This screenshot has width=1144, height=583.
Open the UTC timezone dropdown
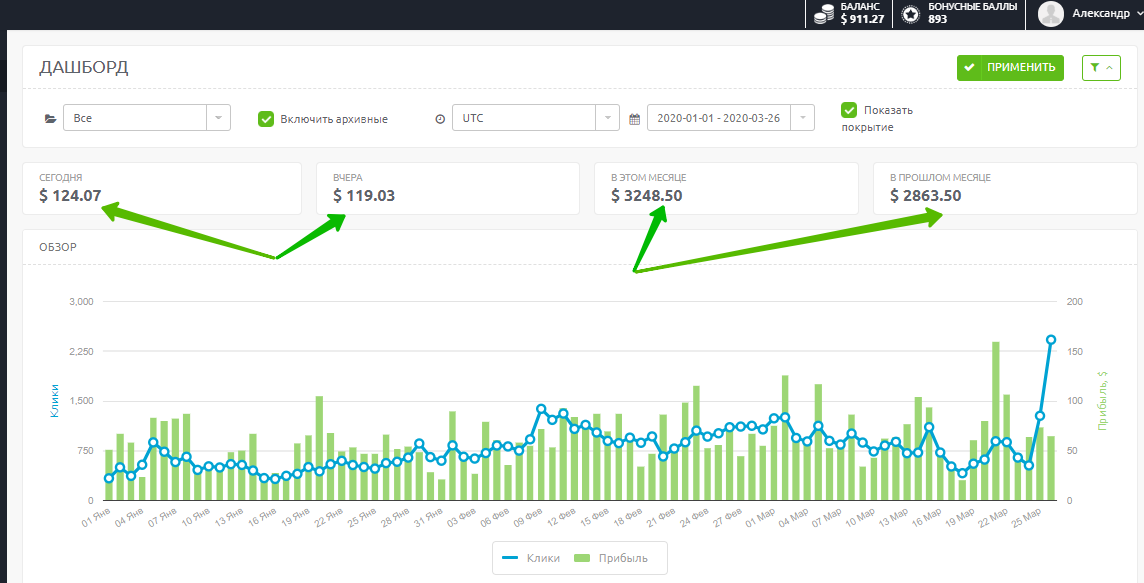tap(536, 117)
